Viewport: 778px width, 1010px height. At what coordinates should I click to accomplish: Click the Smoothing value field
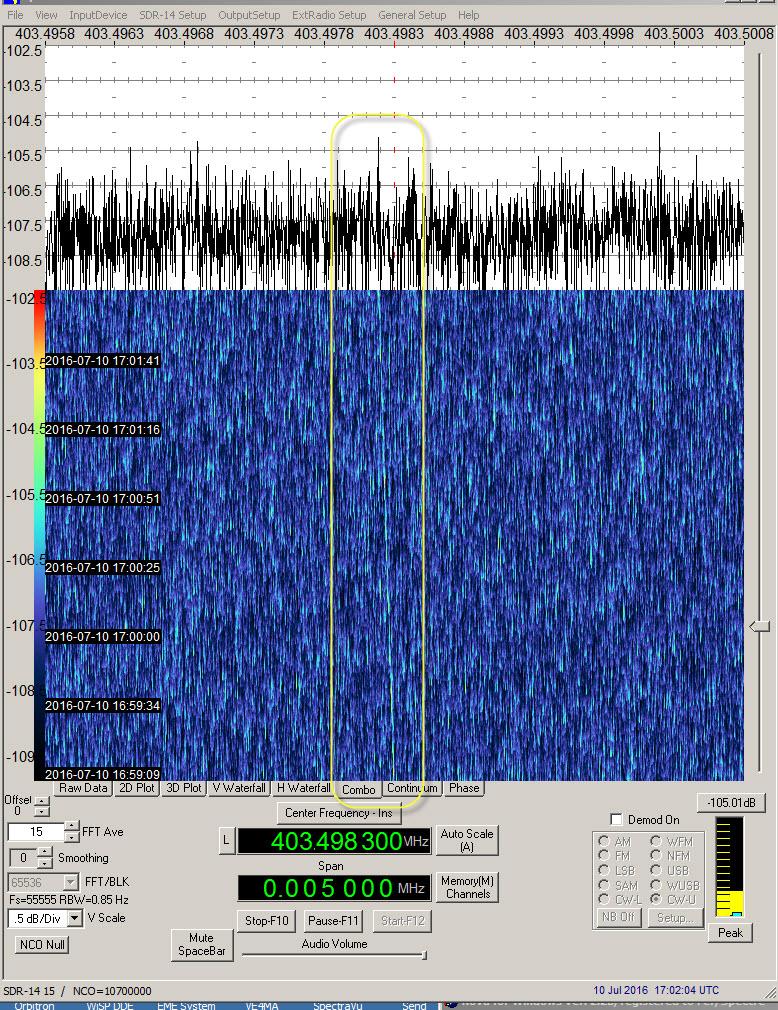click(24, 858)
